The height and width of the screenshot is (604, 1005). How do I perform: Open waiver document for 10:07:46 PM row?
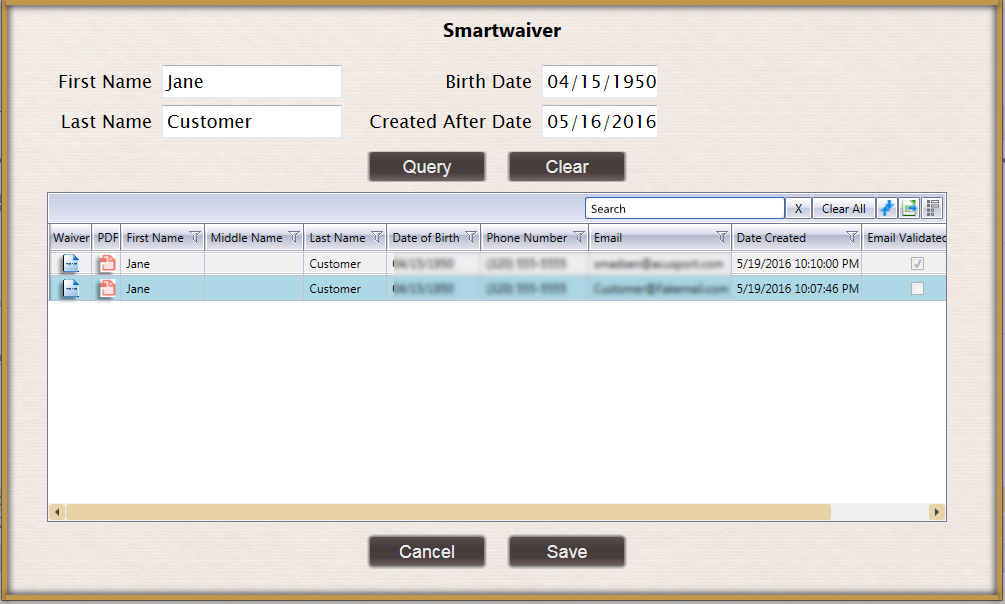coord(71,289)
